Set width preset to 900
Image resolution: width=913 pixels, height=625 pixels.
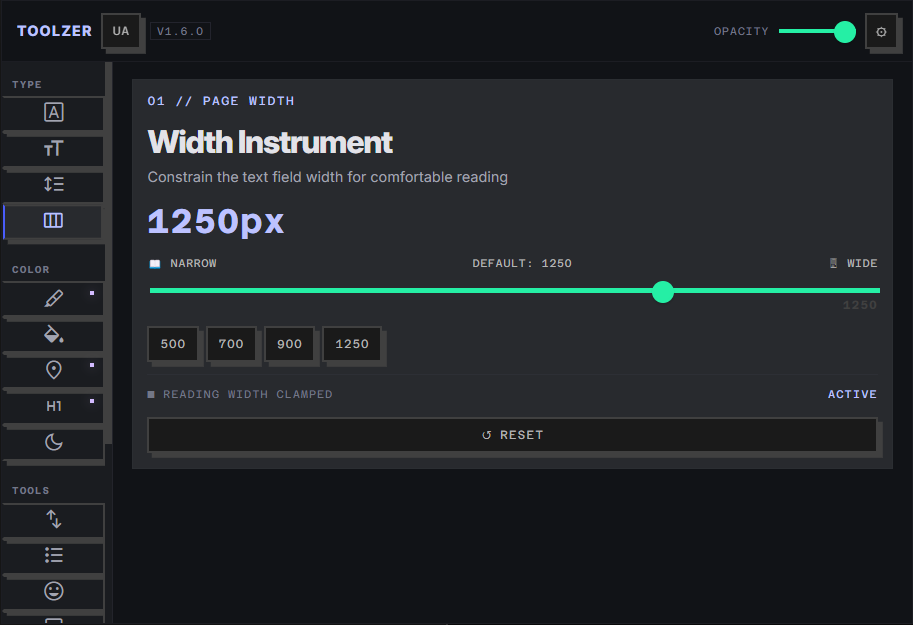pos(289,344)
